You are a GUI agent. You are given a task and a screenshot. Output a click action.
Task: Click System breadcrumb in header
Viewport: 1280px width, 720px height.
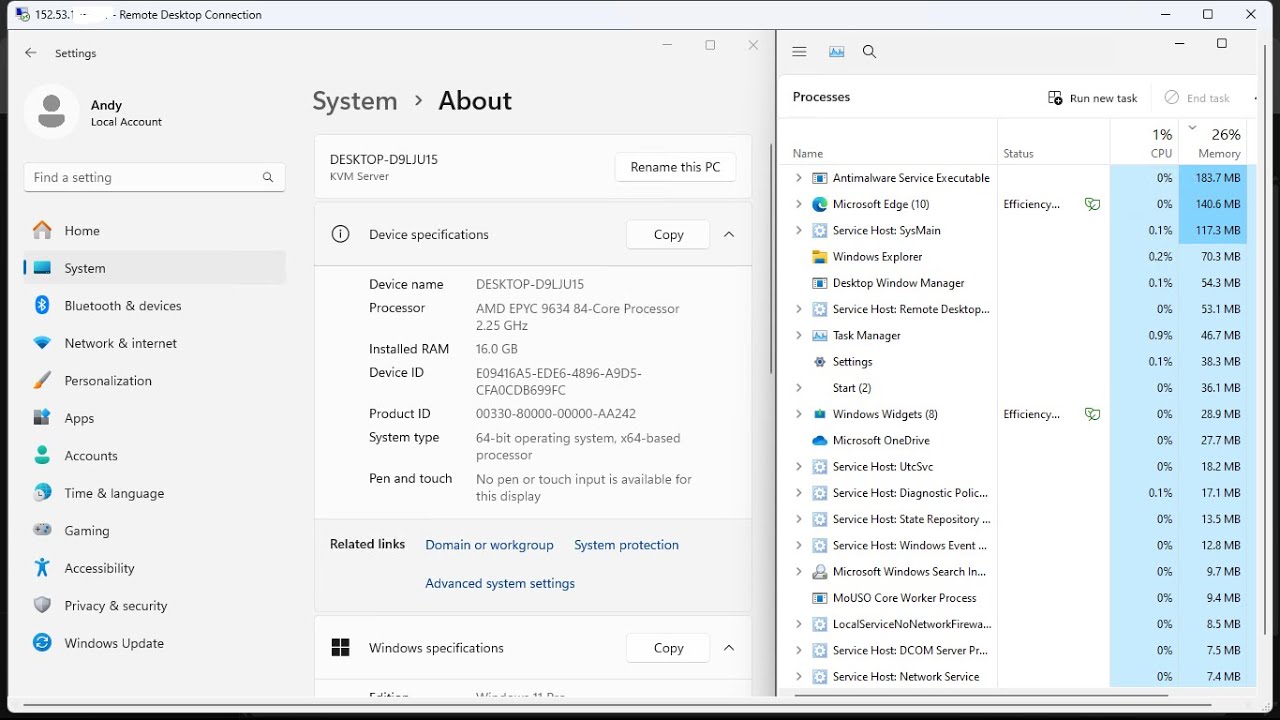pyautogui.click(x=355, y=101)
